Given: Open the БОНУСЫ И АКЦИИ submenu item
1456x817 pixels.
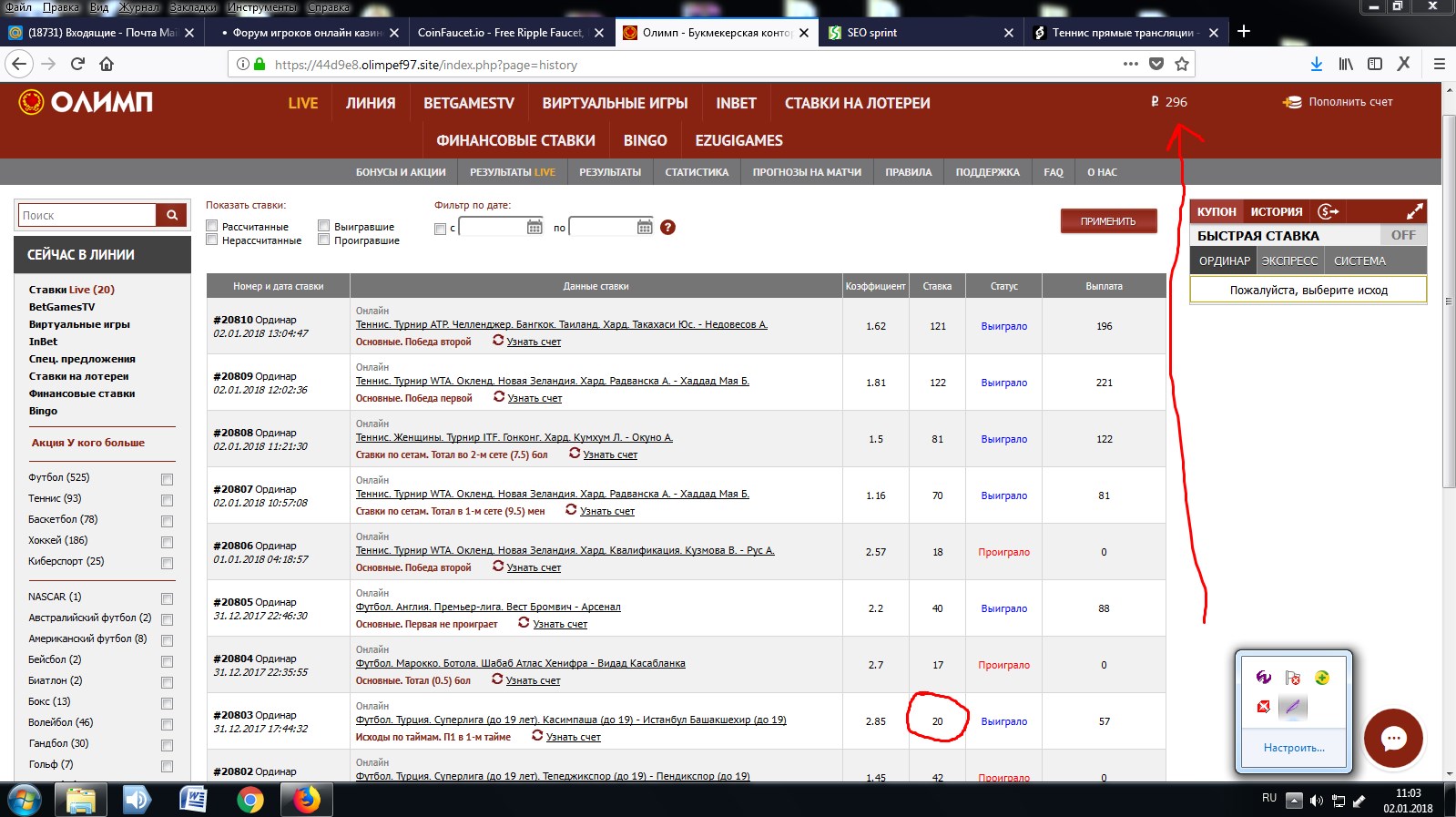Looking at the screenshot, I should coord(401,172).
